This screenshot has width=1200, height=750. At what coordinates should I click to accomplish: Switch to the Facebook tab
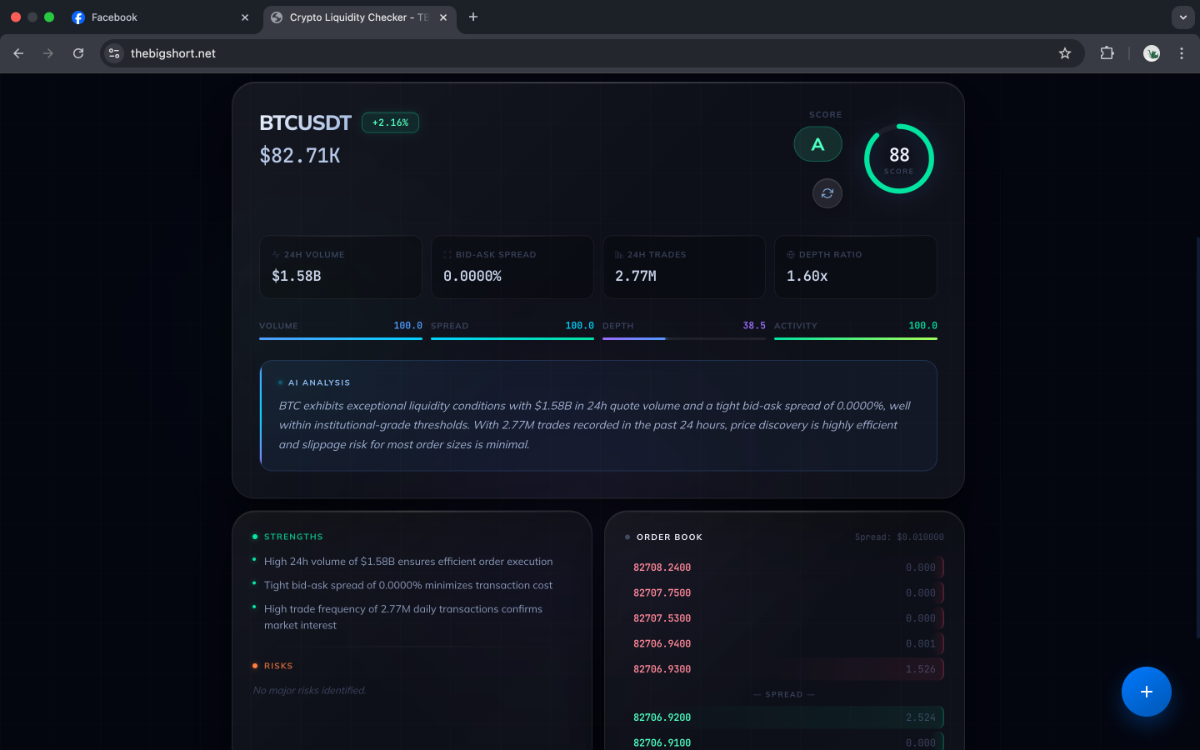click(x=160, y=17)
